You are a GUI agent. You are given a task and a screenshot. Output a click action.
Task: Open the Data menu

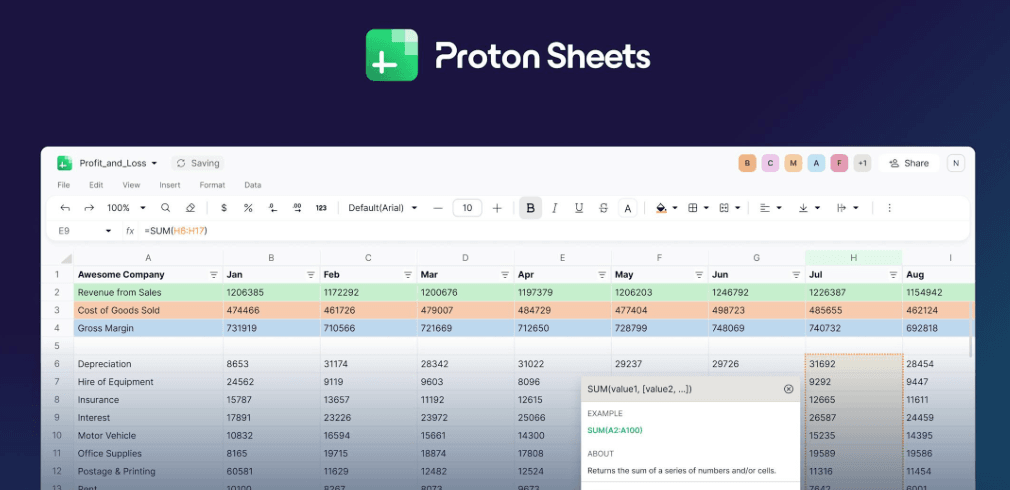point(252,185)
